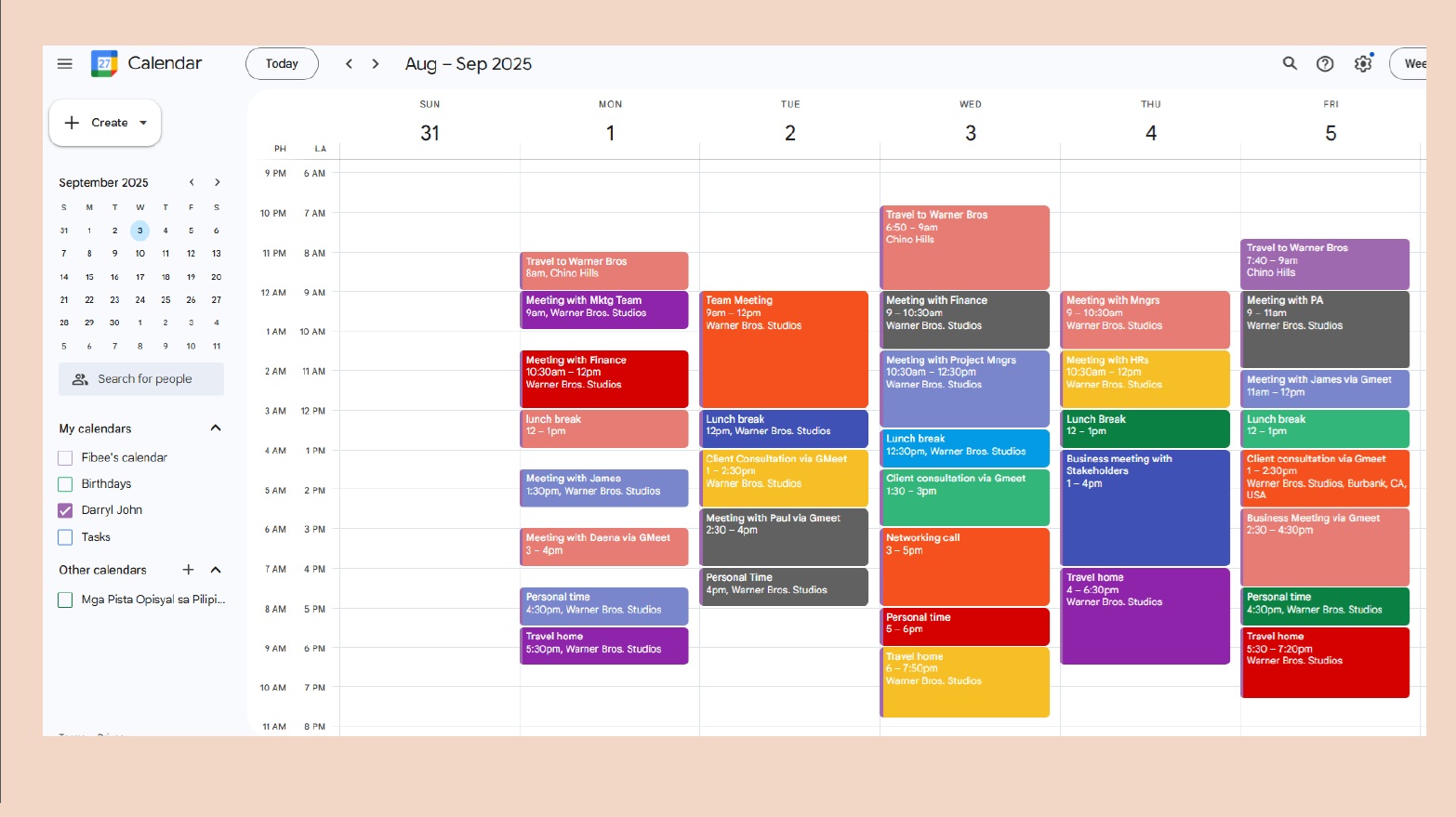
Task: Collapse the Other calendars section
Action: tap(216, 570)
